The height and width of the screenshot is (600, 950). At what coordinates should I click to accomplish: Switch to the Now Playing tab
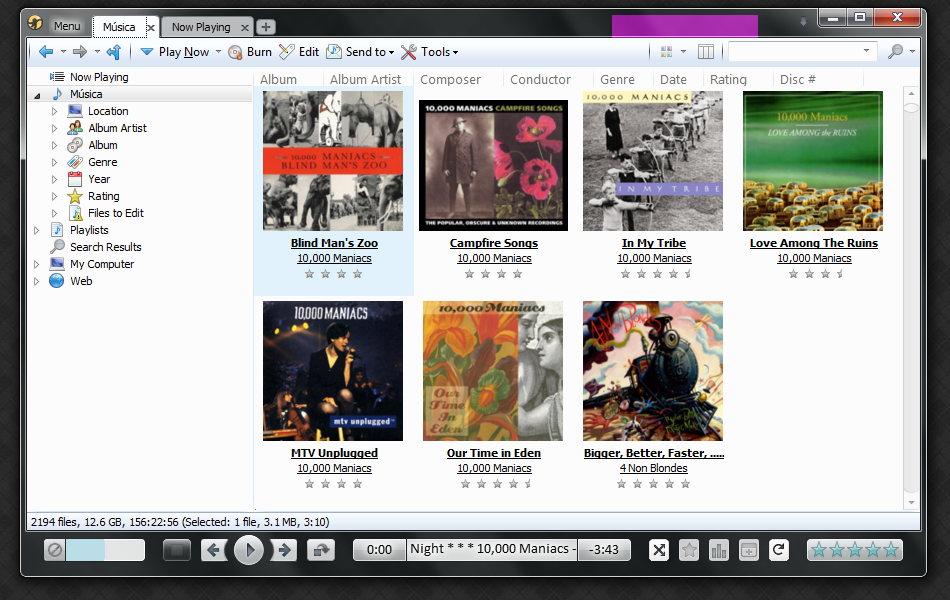(200, 27)
